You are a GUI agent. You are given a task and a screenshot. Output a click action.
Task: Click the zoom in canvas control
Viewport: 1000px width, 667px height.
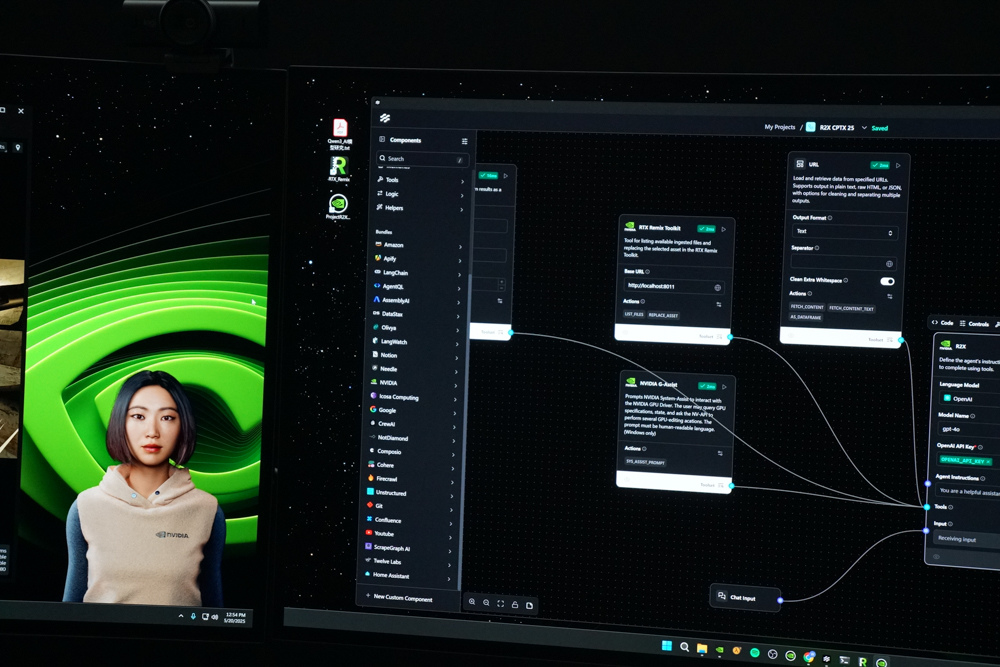pos(472,602)
